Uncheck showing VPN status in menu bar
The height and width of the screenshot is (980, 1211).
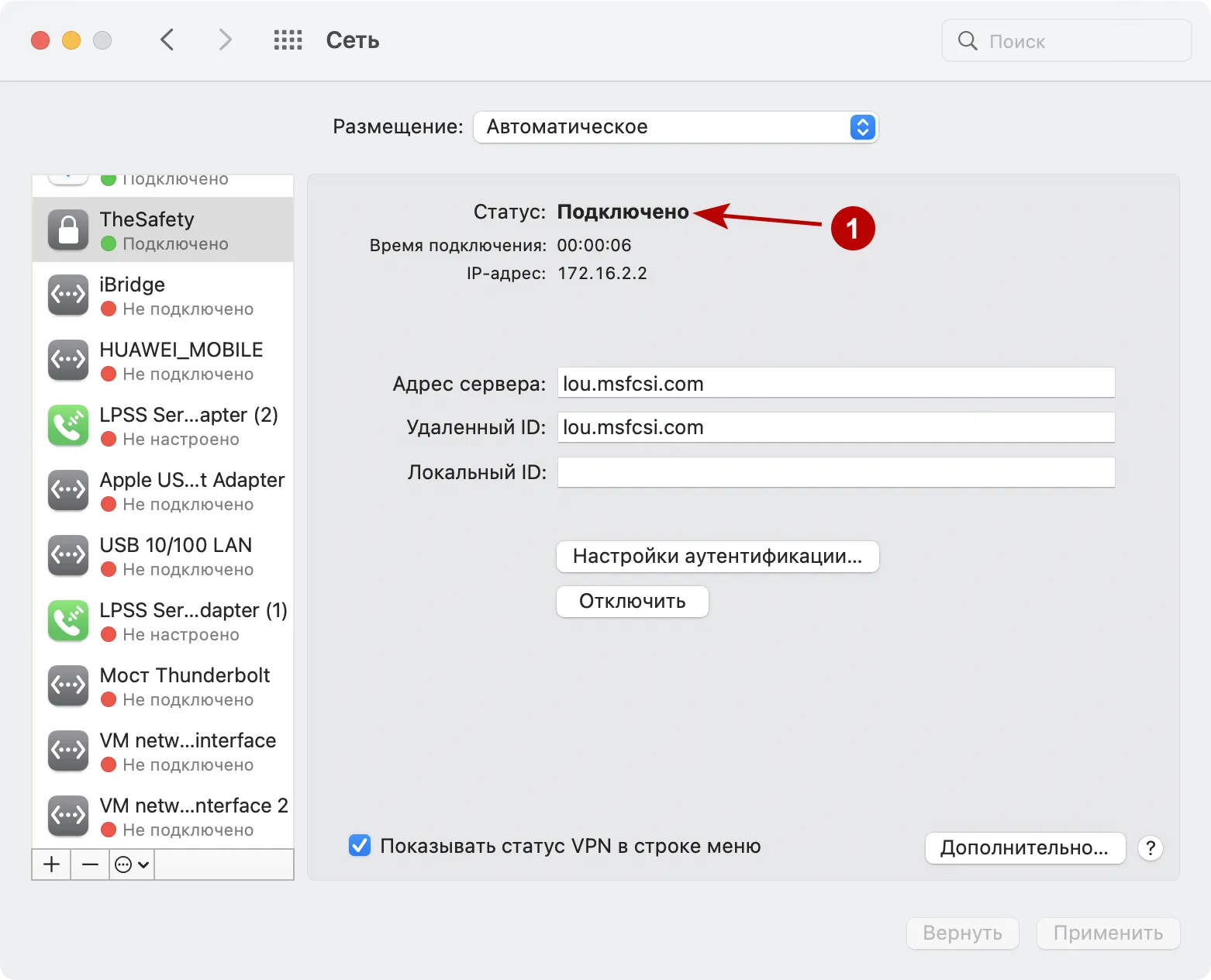pyautogui.click(x=359, y=845)
